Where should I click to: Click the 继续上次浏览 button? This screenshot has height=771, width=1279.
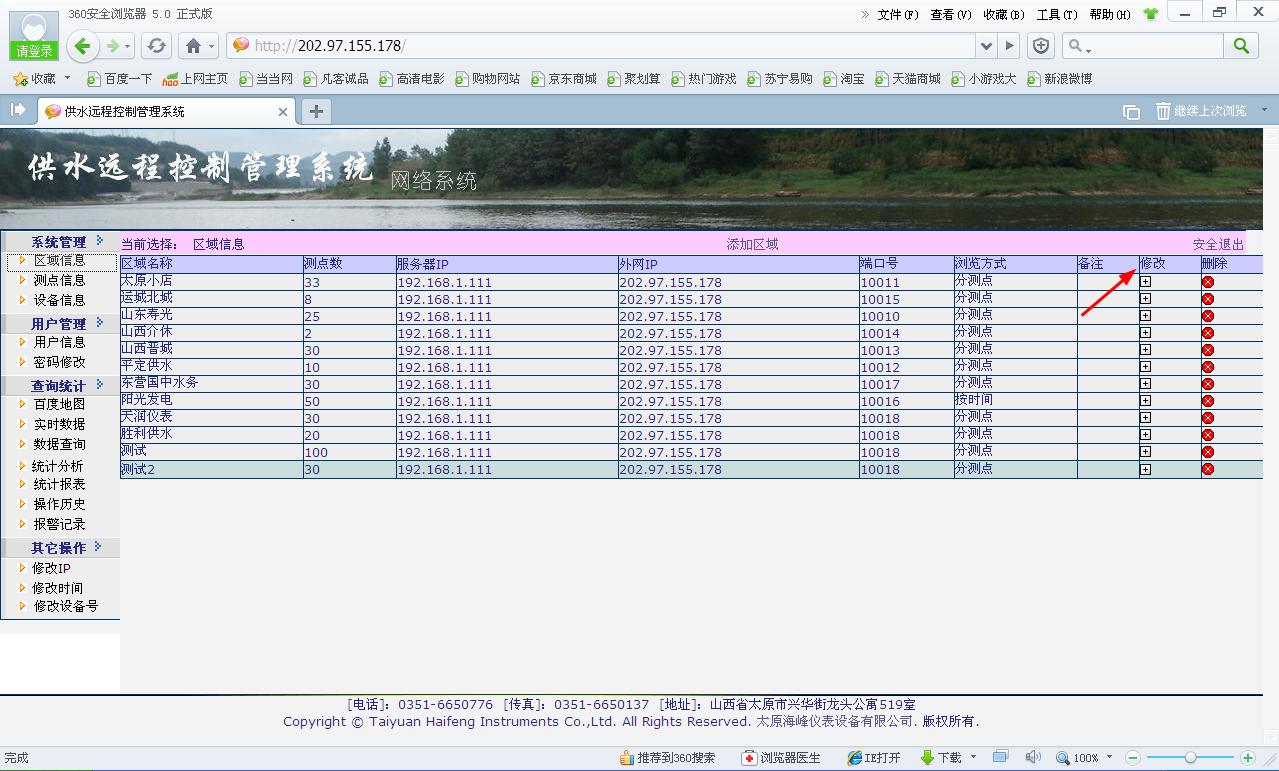[1201, 111]
